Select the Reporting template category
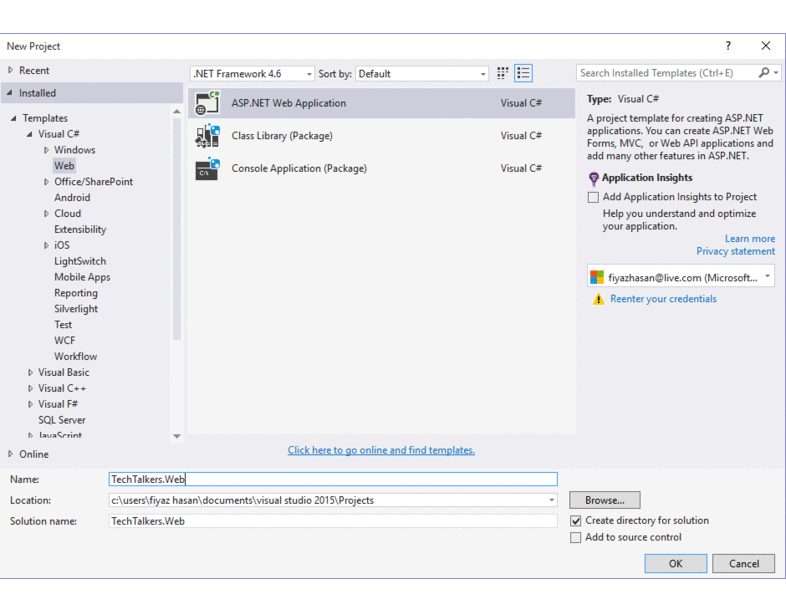This screenshot has height=613, width=786. [76, 293]
